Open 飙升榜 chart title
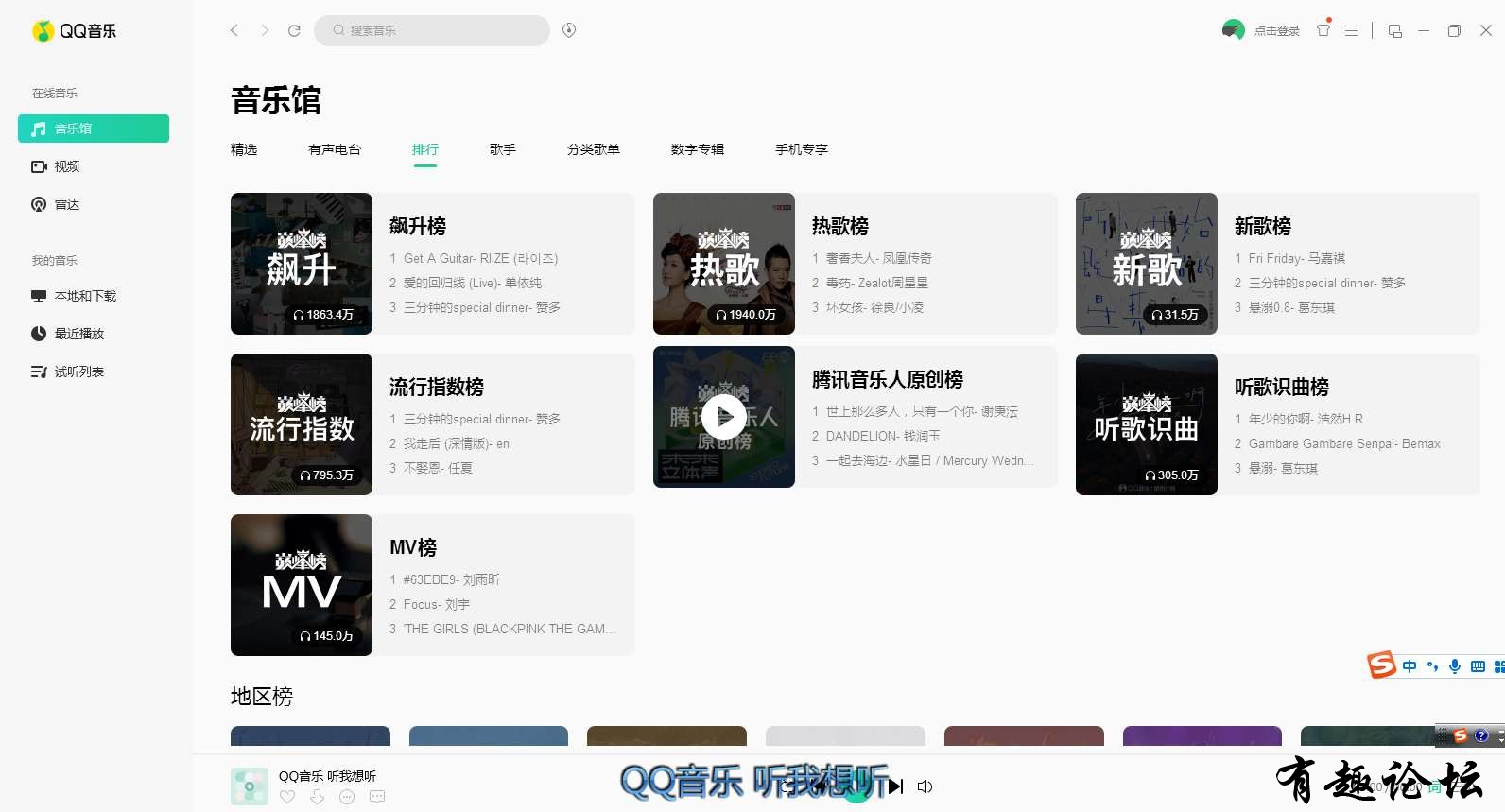Viewport: 1505px width, 812px height. coord(418,226)
